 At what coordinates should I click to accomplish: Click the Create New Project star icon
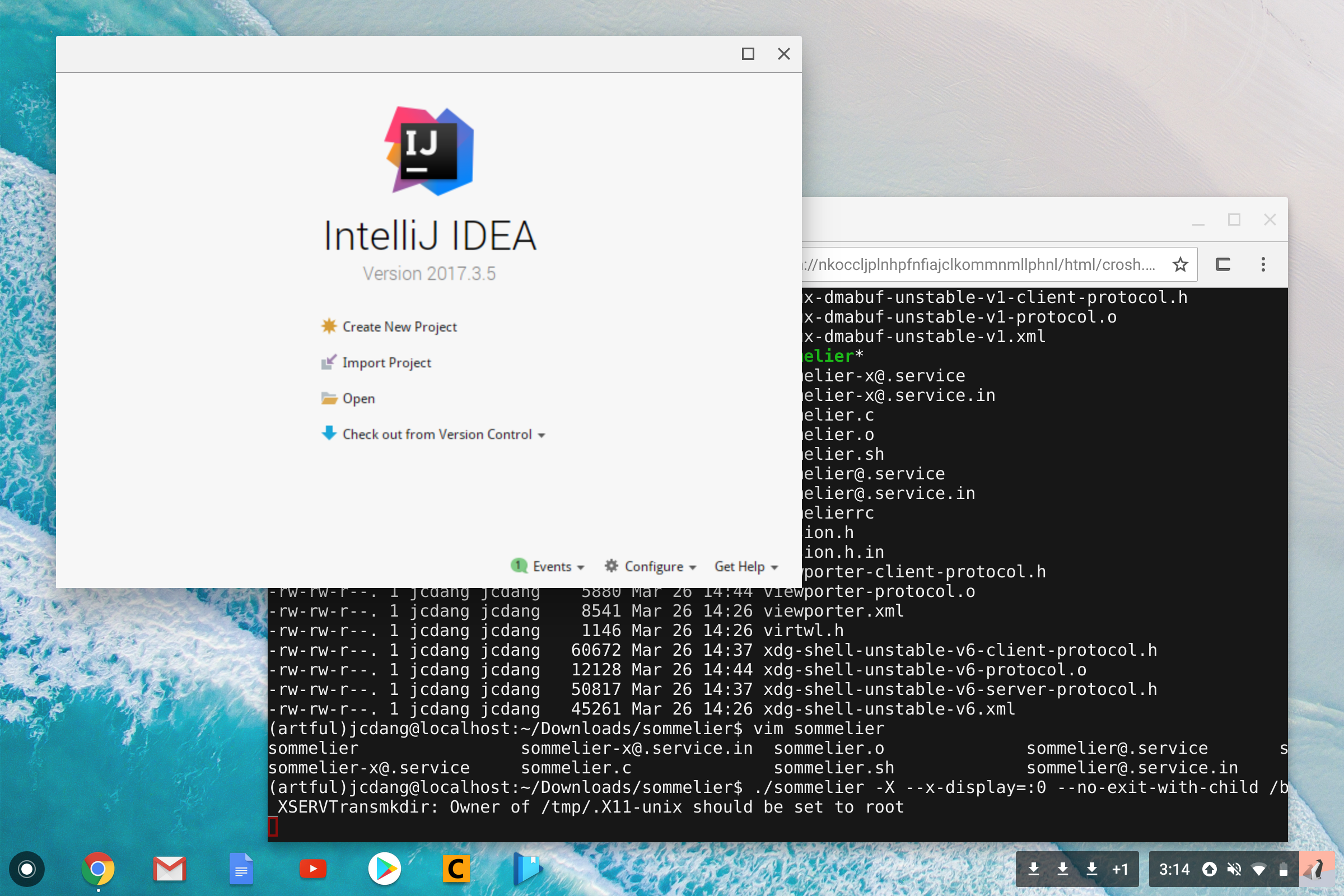click(329, 326)
